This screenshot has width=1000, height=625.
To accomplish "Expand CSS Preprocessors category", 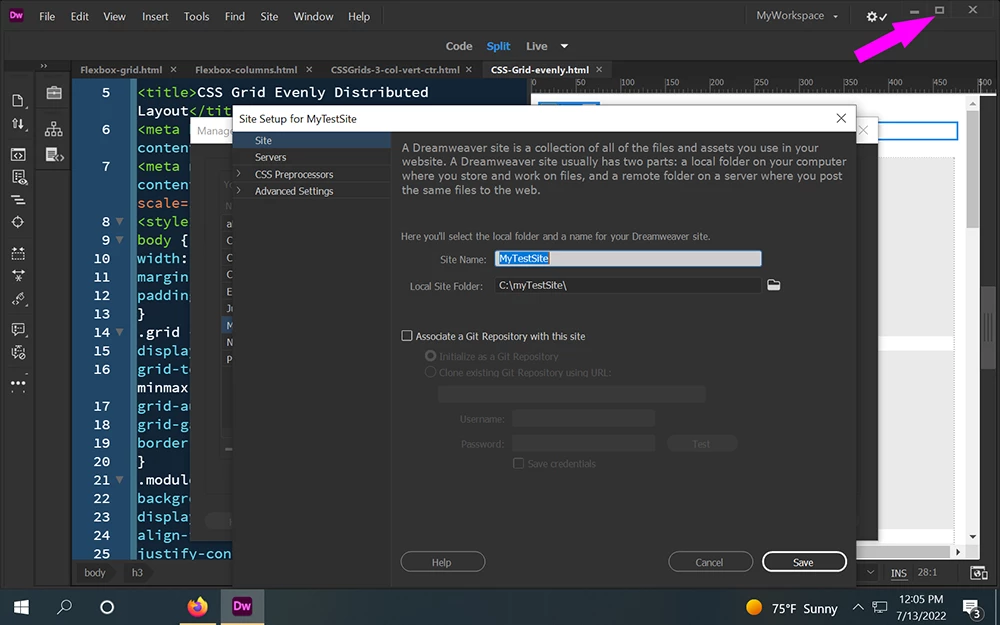I will [239, 173].
